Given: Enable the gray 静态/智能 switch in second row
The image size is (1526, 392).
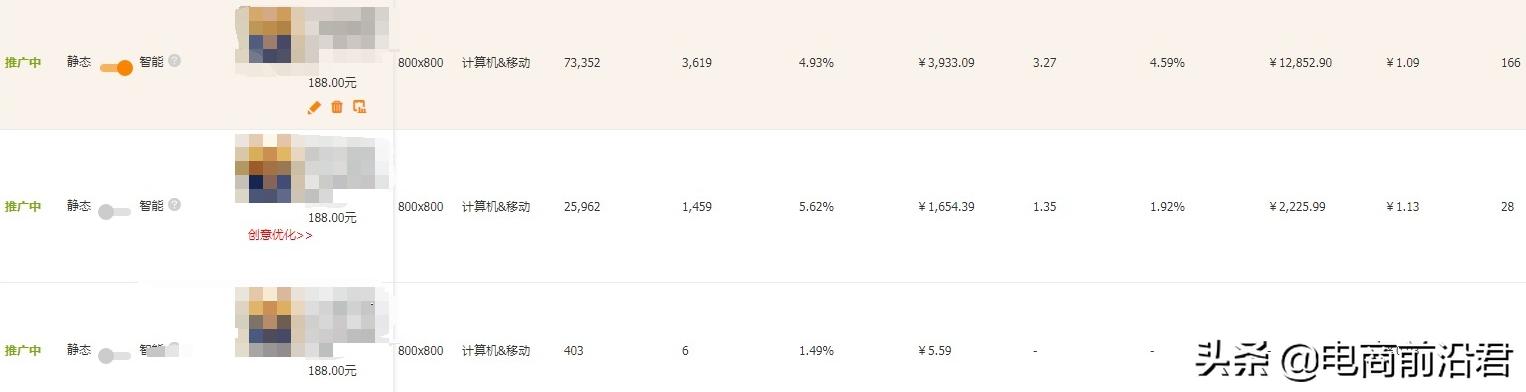Looking at the screenshot, I should pos(115,211).
